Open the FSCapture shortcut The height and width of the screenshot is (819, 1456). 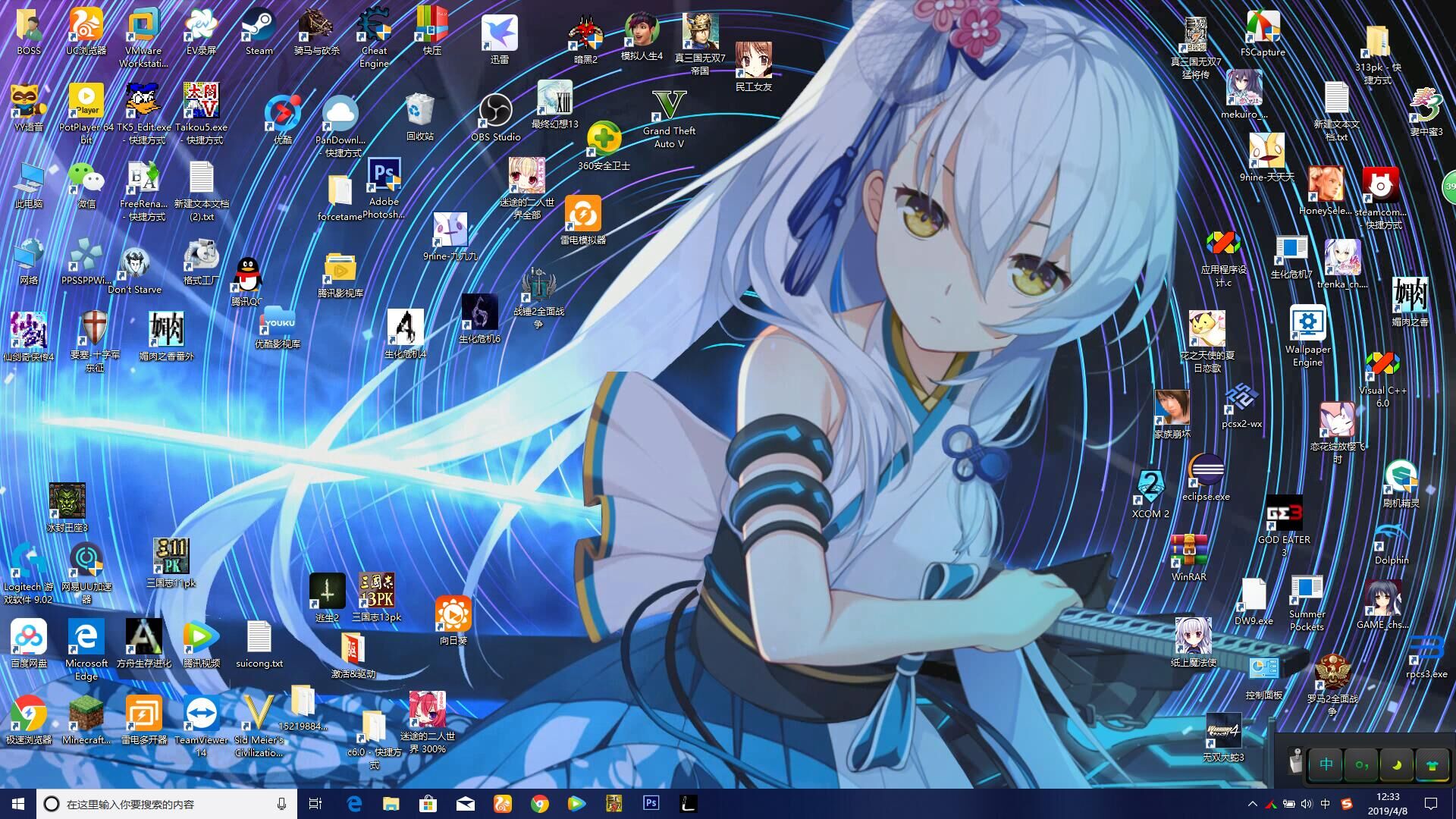coord(1263,34)
